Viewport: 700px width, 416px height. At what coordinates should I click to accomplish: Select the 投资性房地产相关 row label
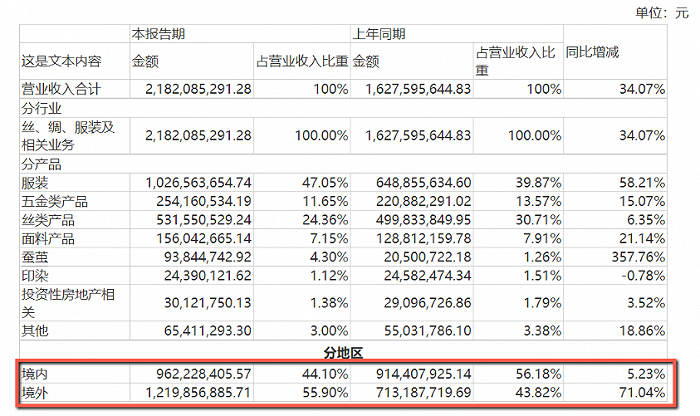coord(68,303)
